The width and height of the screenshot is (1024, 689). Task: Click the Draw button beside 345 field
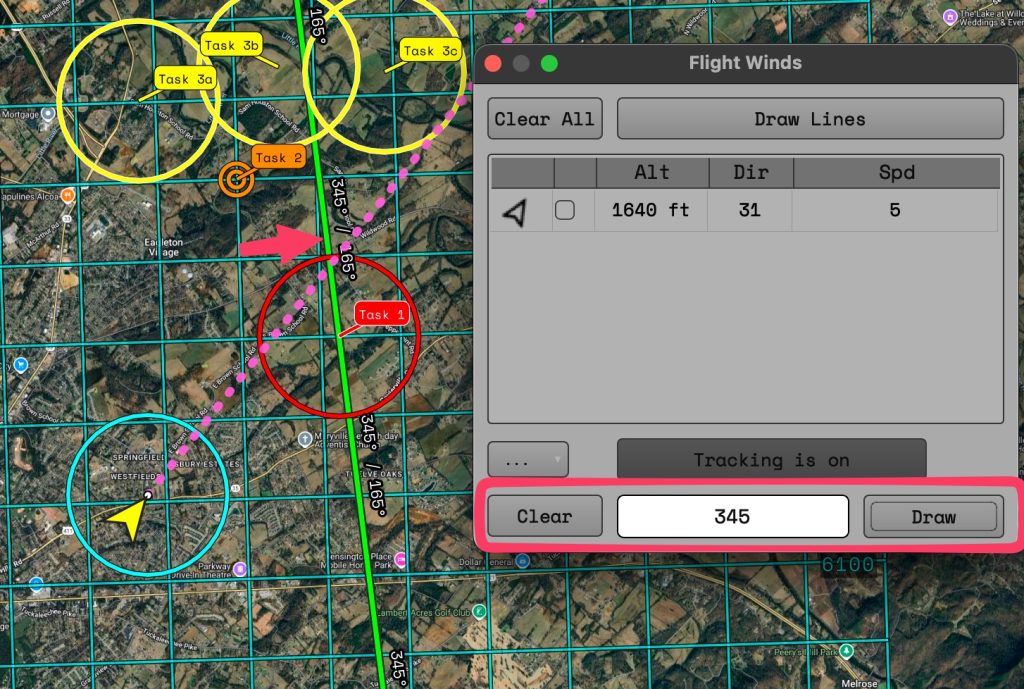pos(933,517)
